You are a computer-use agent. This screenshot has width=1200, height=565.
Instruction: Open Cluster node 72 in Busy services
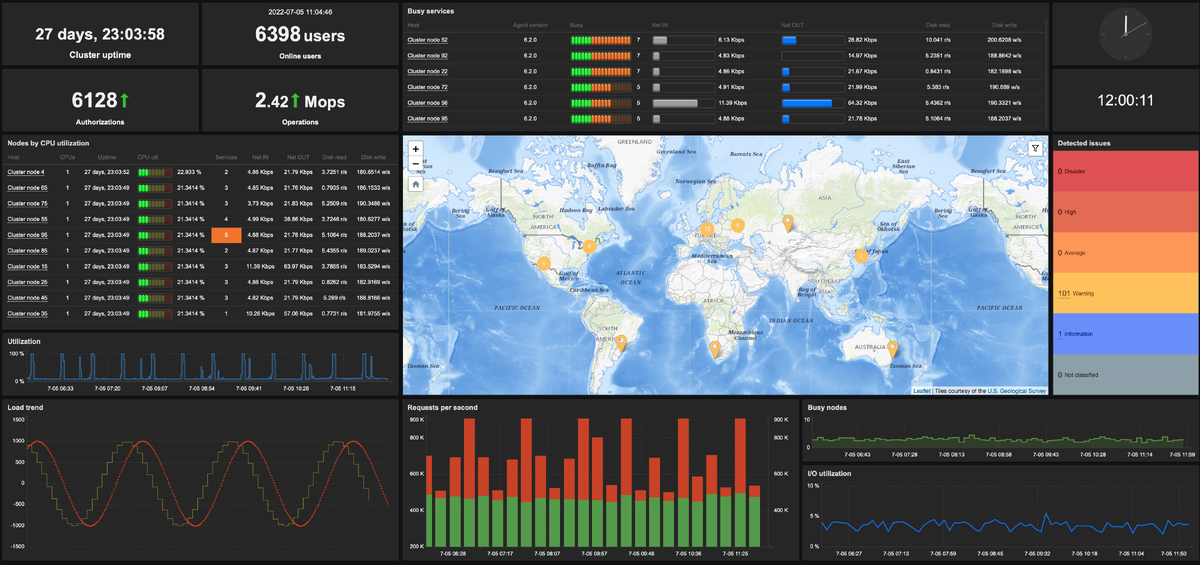pyautogui.click(x=427, y=87)
